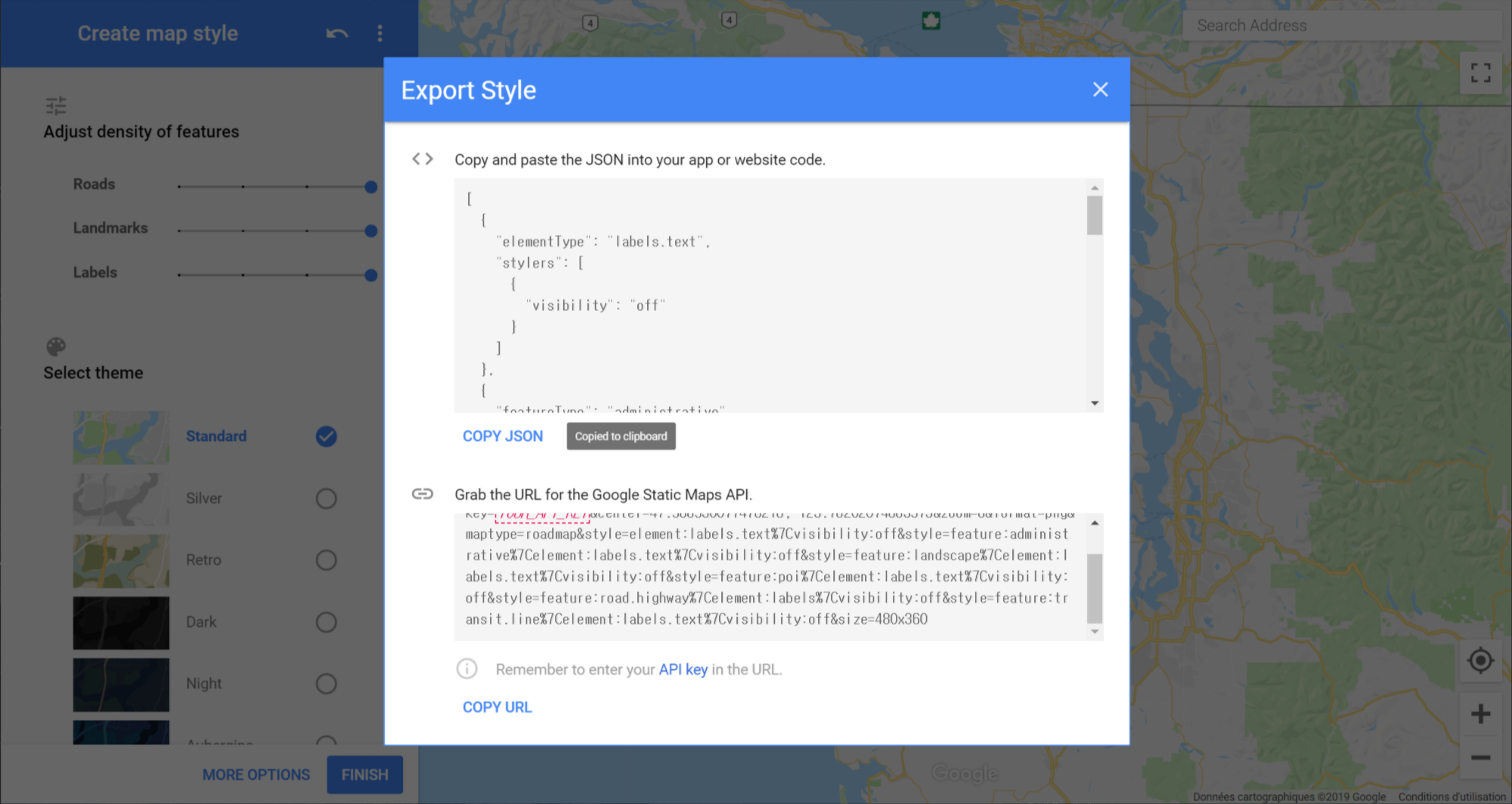Click the URL box scrollbar thumb

tap(1095, 588)
